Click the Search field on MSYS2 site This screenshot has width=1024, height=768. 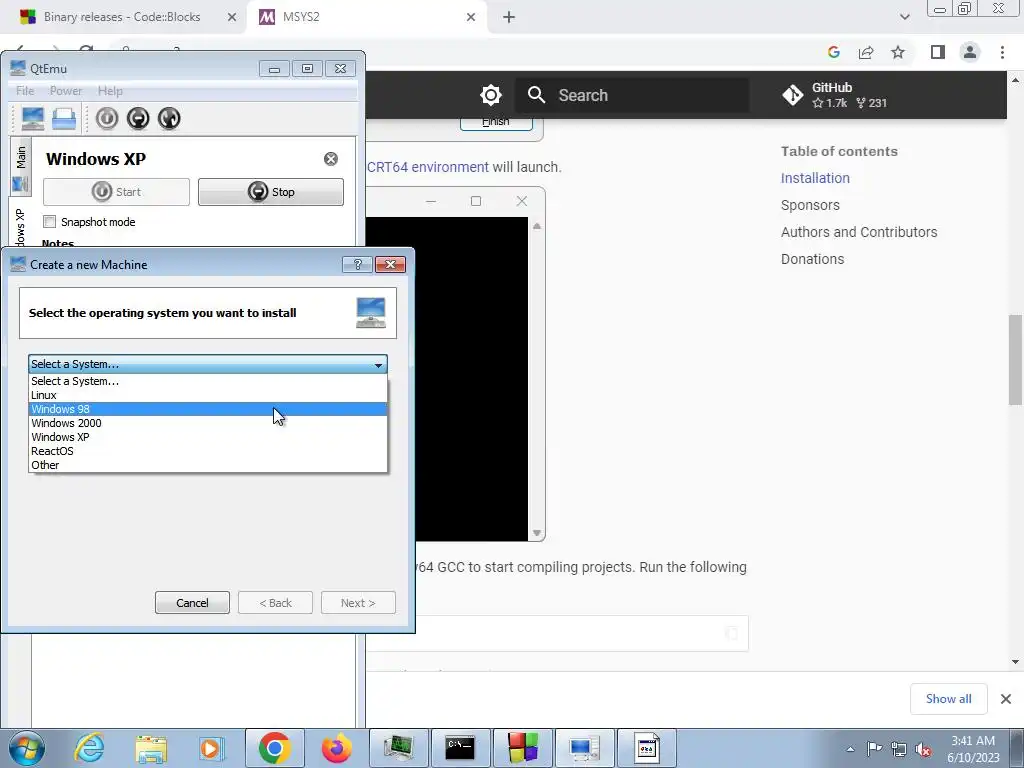(x=632, y=95)
